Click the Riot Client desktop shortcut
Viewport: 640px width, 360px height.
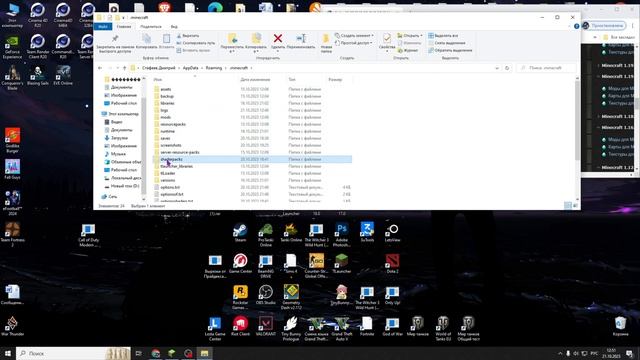(240, 327)
